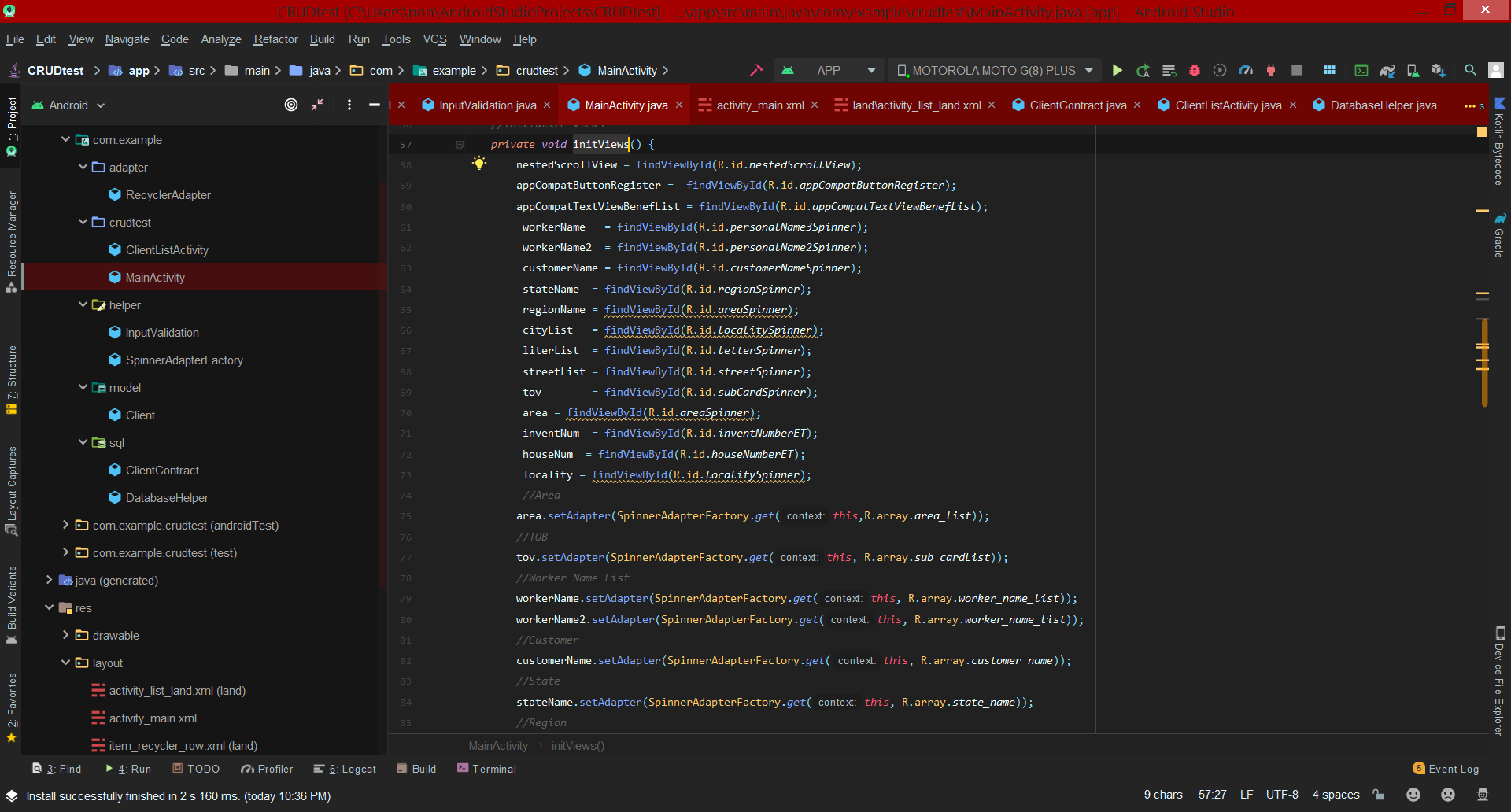Viewport: 1511px width, 812px height.
Task: Sync project with Gradle files elephant icon
Action: pos(1387,70)
